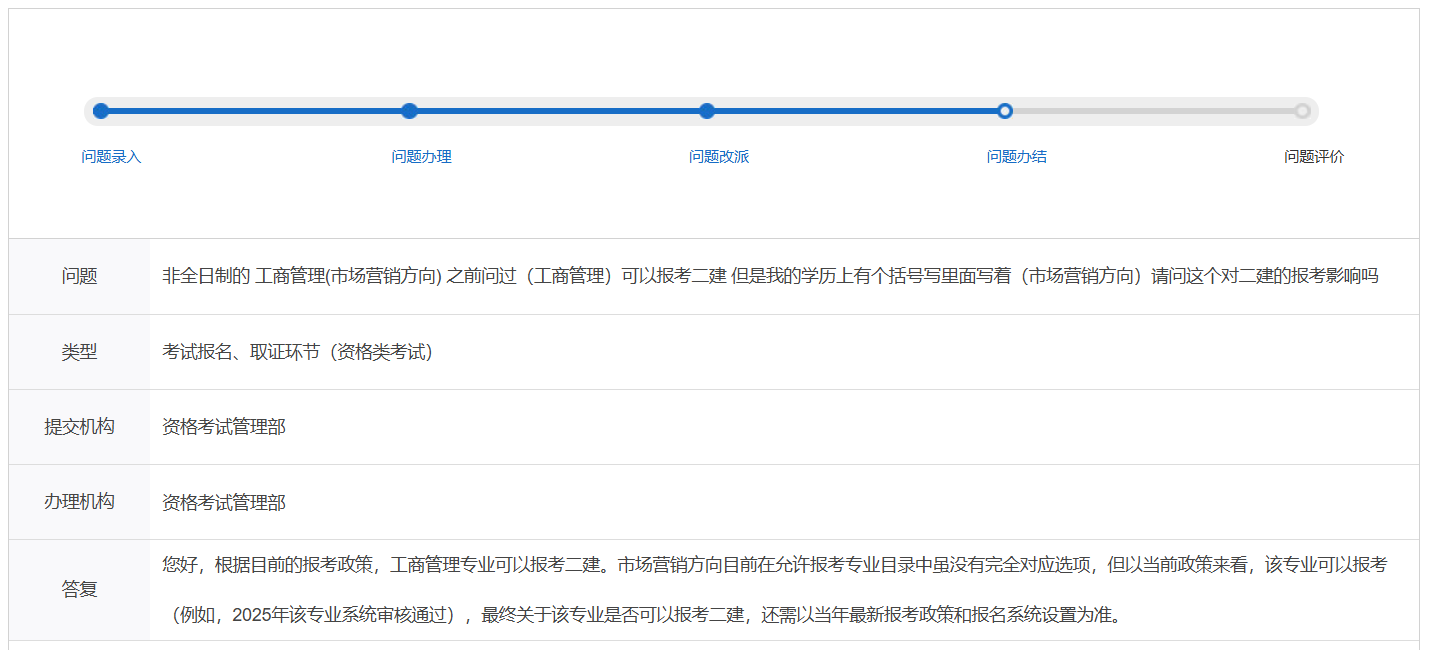Click the 问题评价 step label
Viewport: 1429px width, 650px height.
(x=1314, y=157)
